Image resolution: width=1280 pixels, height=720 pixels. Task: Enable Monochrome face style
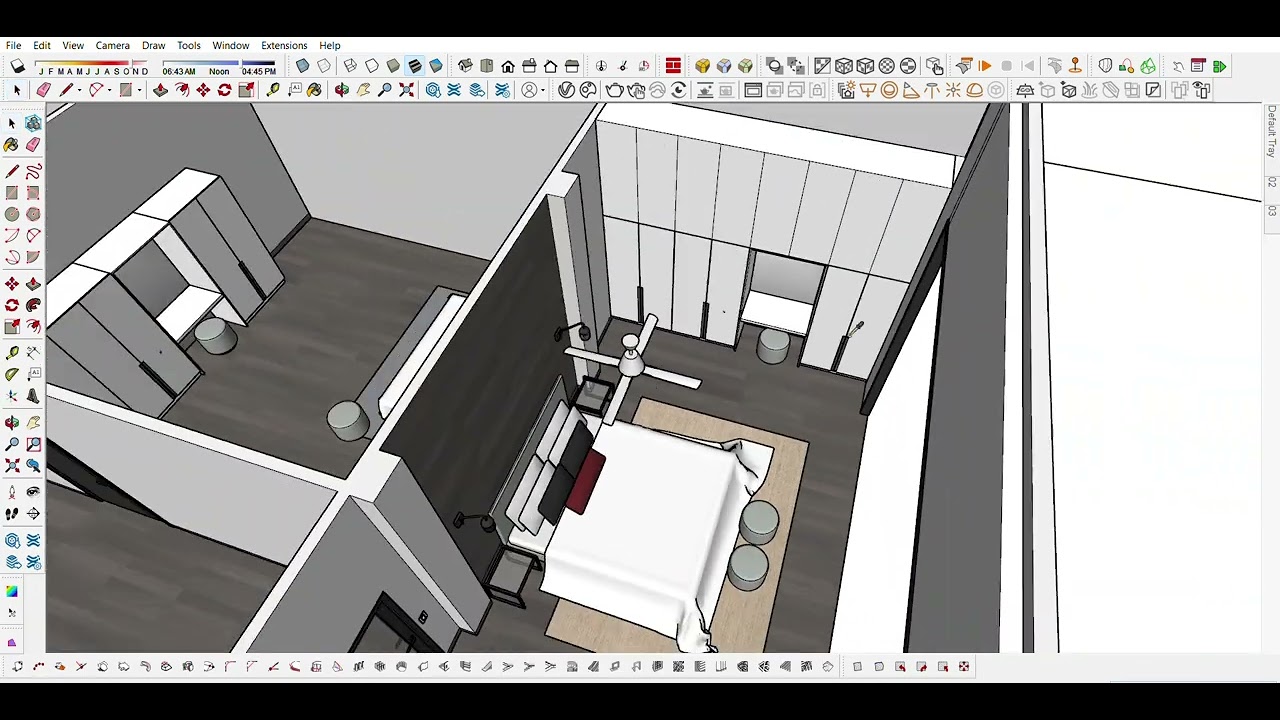(x=436, y=66)
